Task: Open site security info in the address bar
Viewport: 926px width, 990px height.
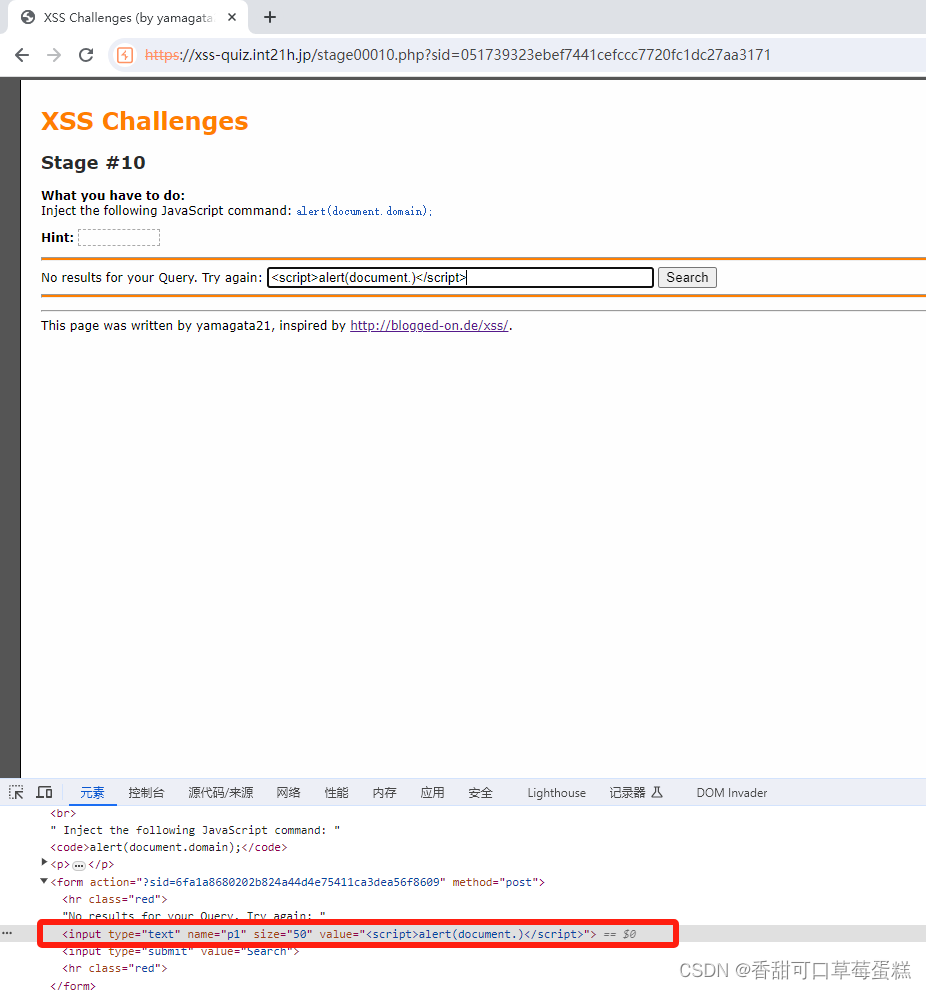Action: [x=125, y=55]
